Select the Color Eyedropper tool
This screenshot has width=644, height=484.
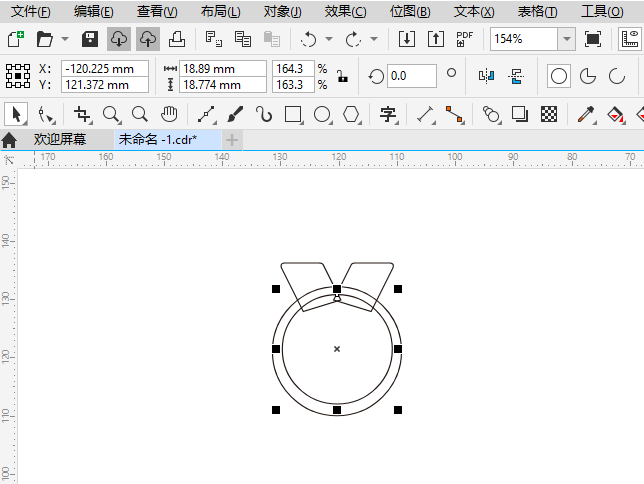[x=586, y=114]
